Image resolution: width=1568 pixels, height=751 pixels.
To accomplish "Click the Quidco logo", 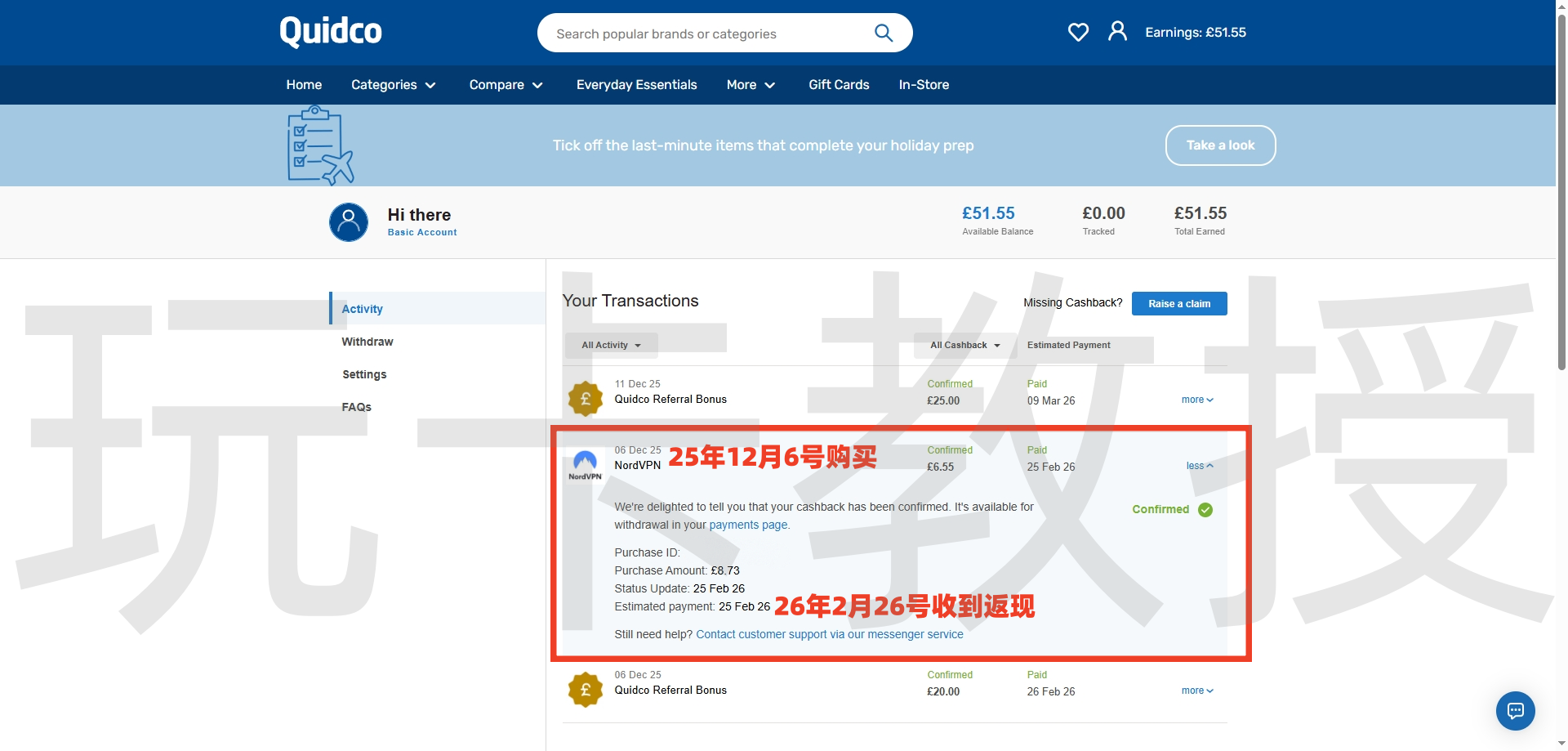I will pyautogui.click(x=330, y=31).
